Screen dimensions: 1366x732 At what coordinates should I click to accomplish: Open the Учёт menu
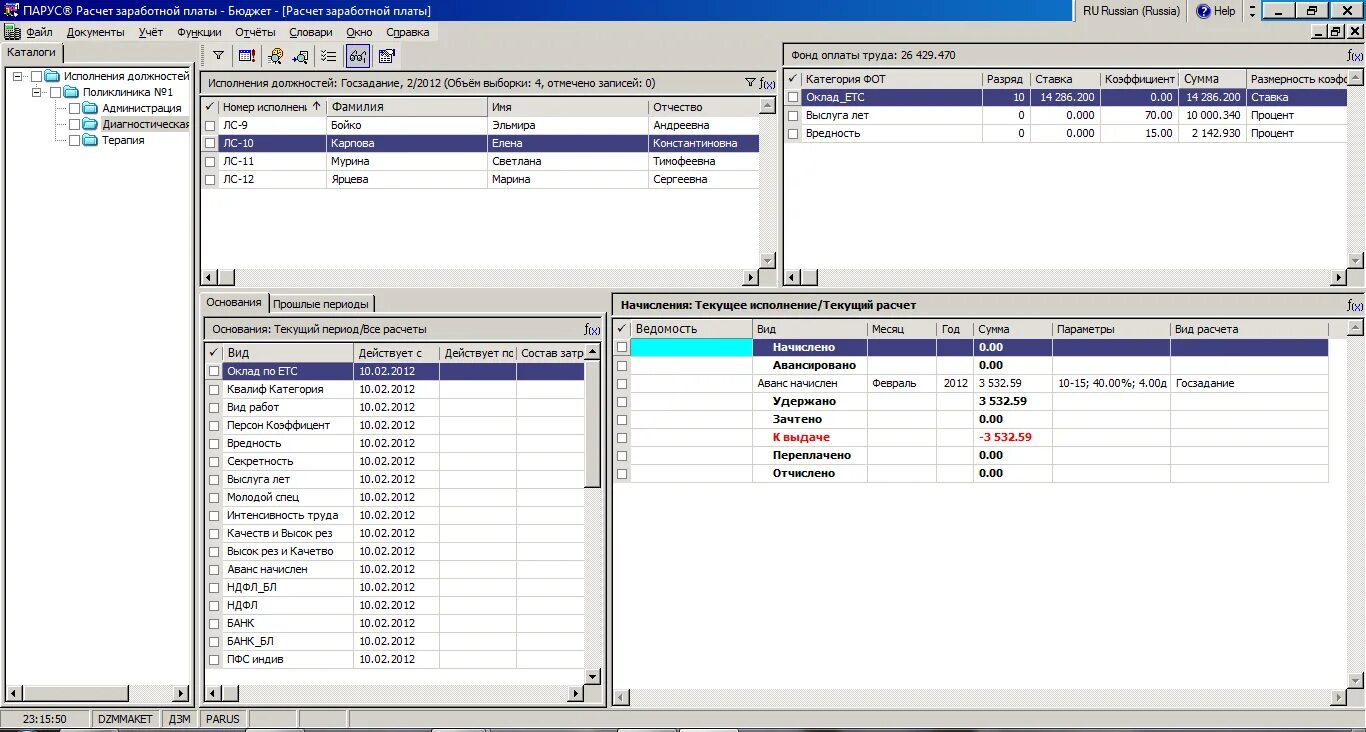151,32
